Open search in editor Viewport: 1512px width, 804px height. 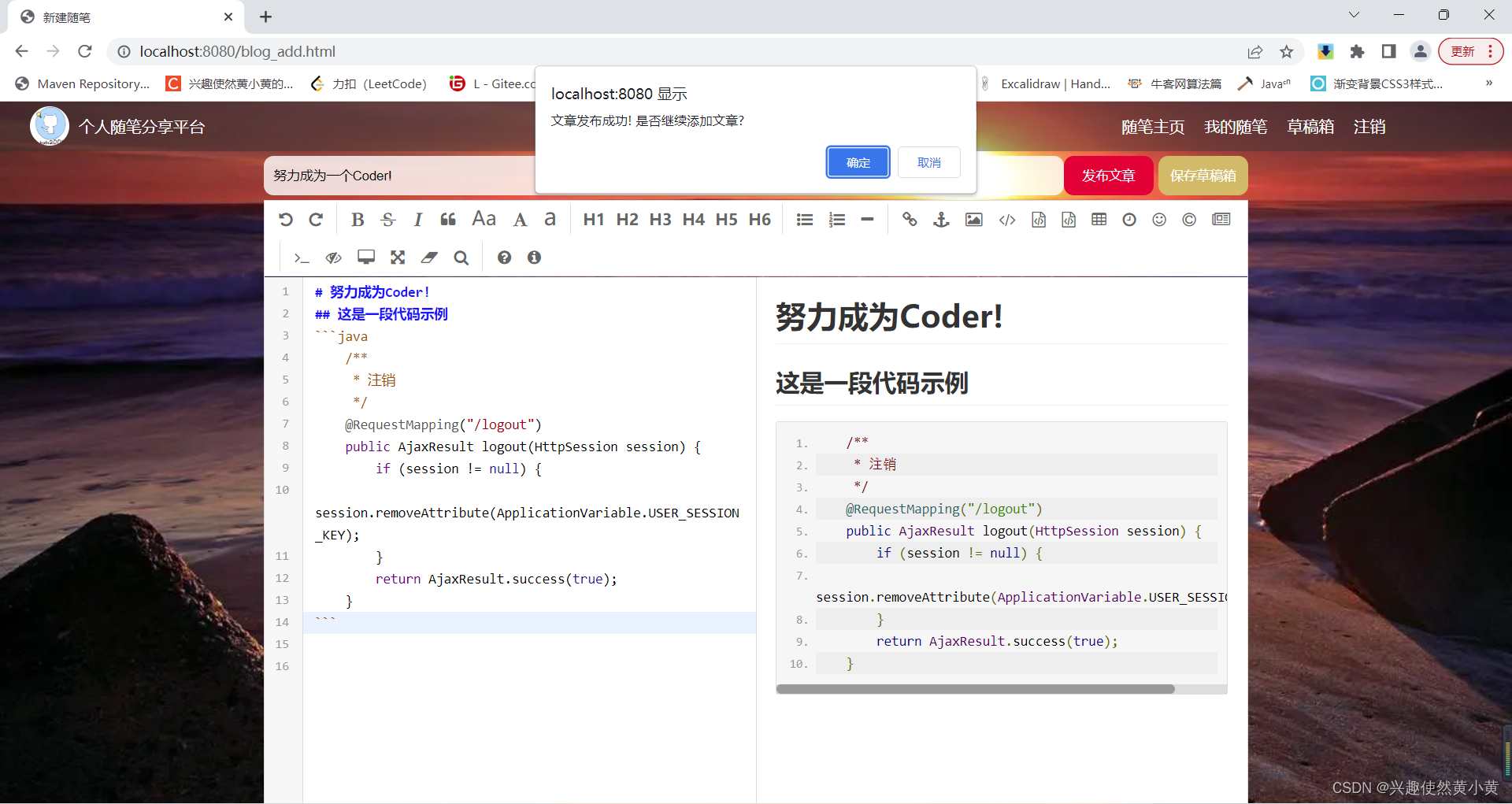point(461,258)
